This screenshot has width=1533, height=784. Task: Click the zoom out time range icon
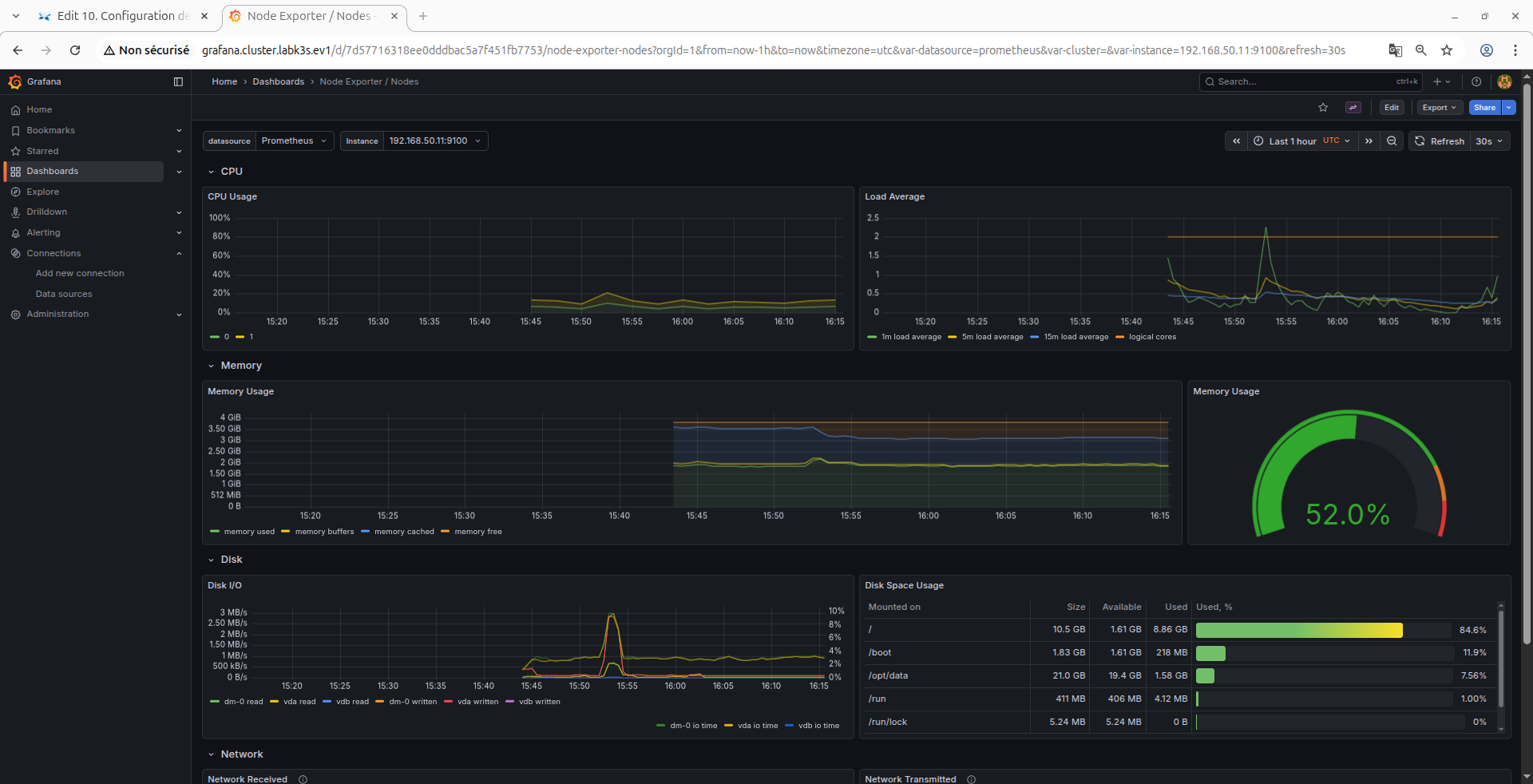(1392, 141)
